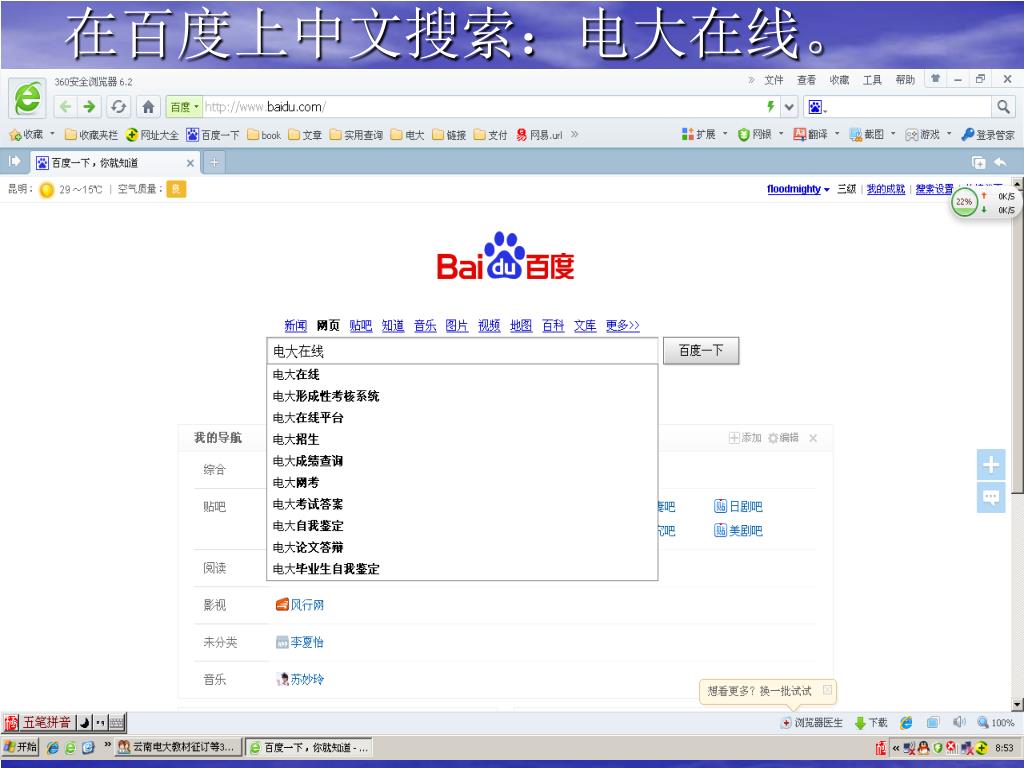The height and width of the screenshot is (768, 1024).
Task: Reload the page with refresh icon
Action: (118, 106)
